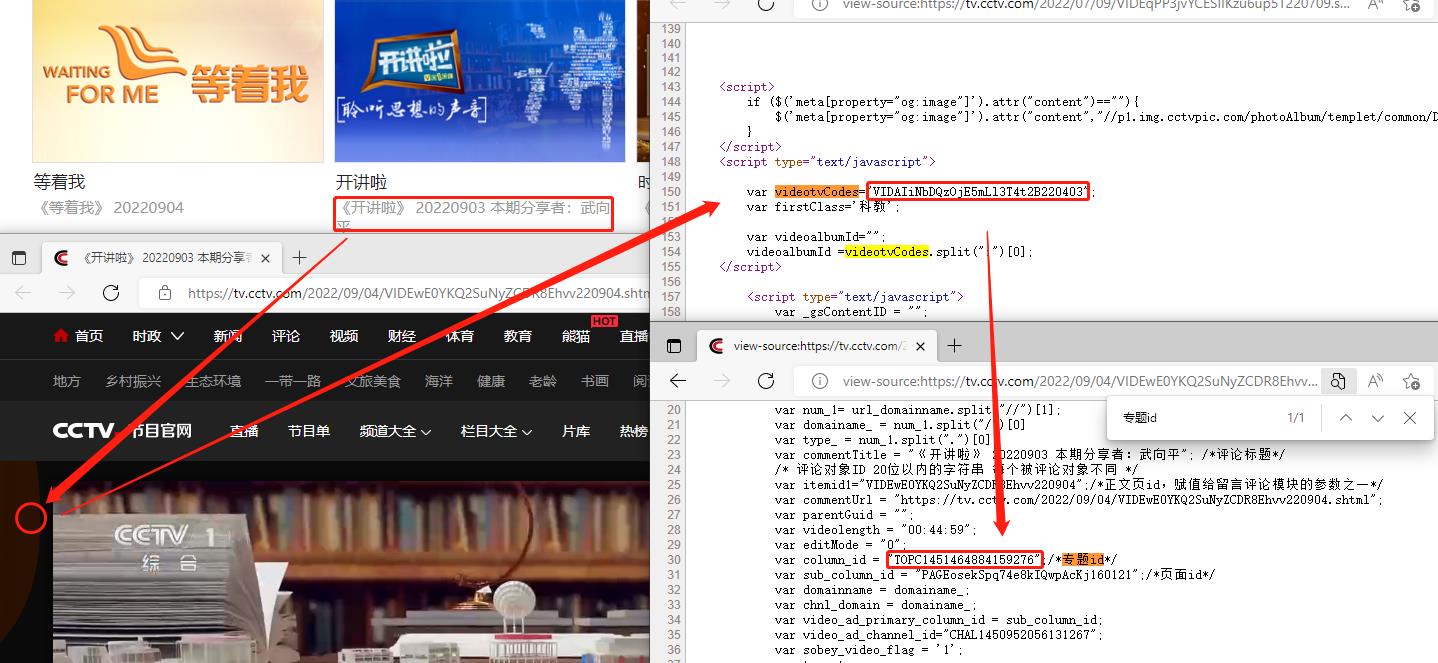Jump to previous find result for 专题id

point(1345,418)
